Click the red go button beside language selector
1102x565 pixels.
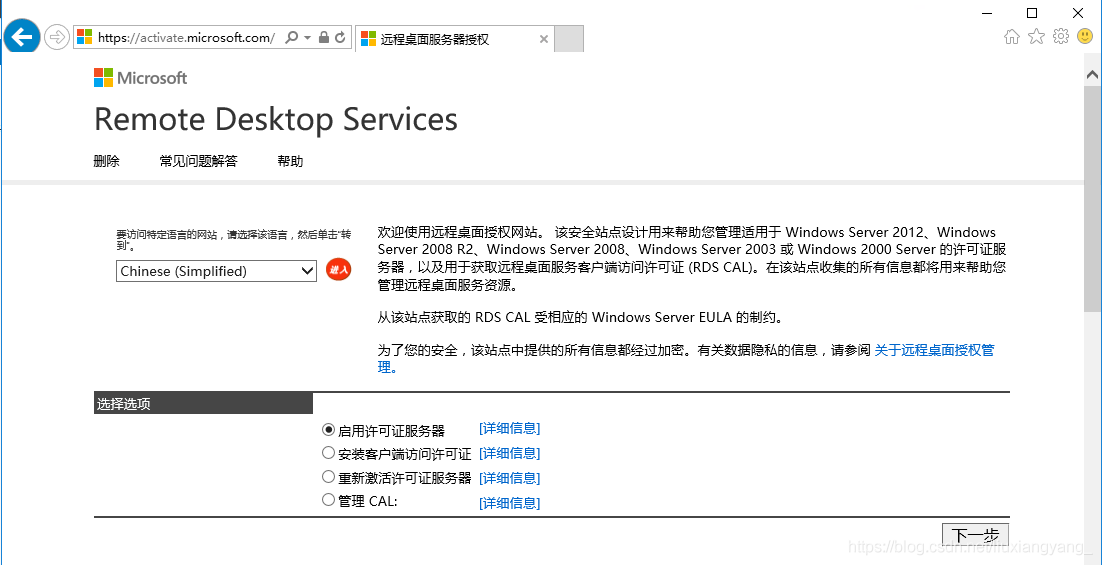(x=339, y=270)
